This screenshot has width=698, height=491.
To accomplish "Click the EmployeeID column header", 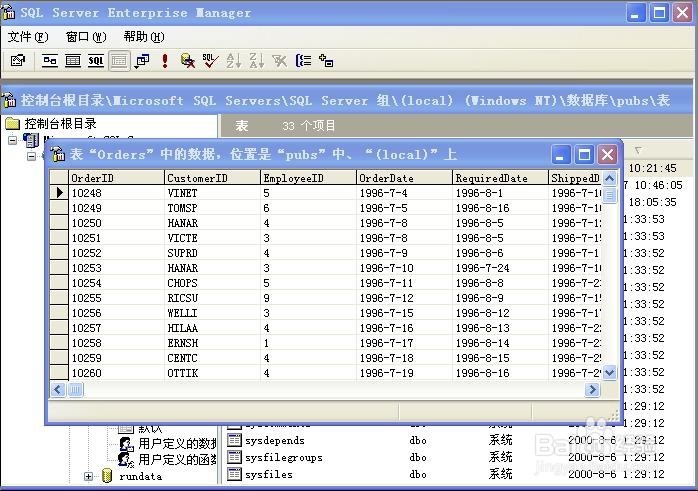I will (x=308, y=178).
